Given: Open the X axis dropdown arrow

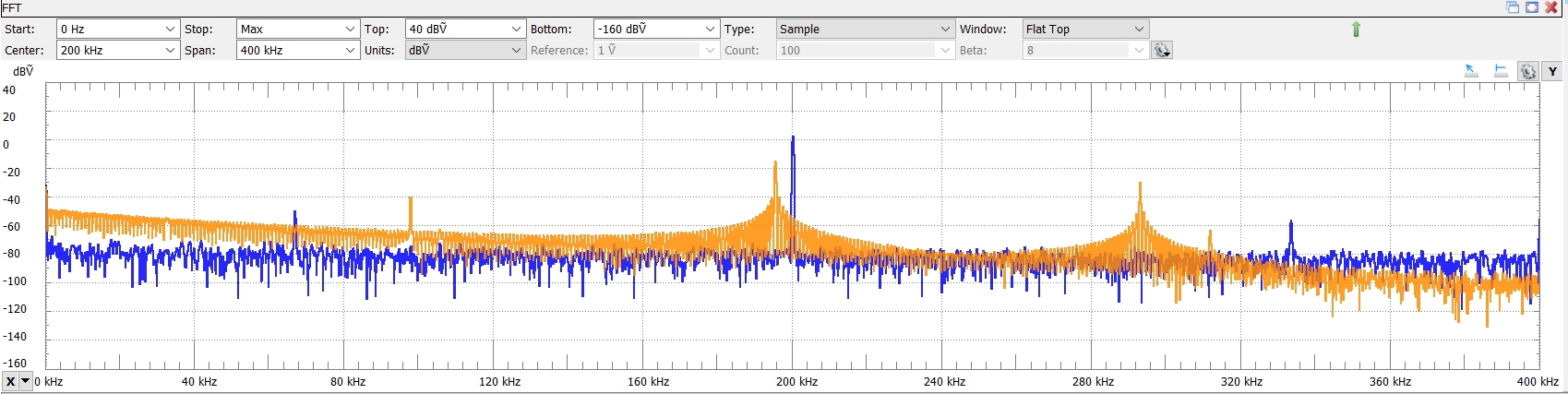Looking at the screenshot, I should 25,381.
